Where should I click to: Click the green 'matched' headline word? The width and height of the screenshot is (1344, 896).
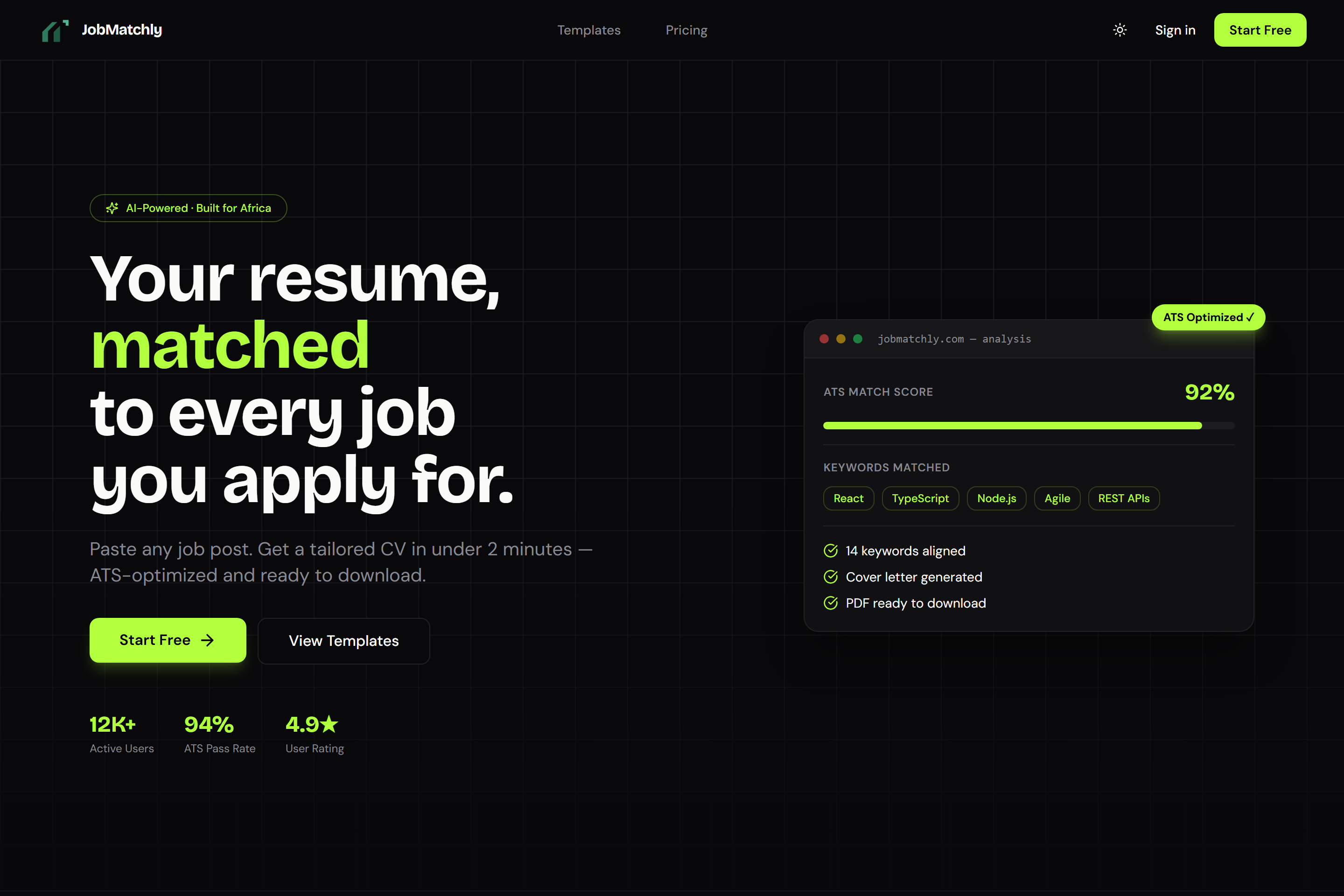click(230, 345)
